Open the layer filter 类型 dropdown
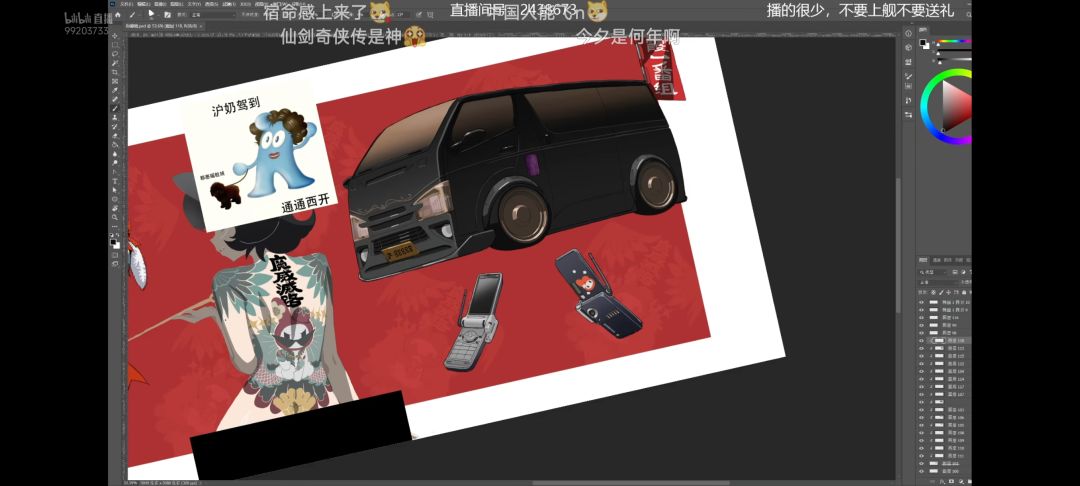Screen dimensions: 1080x486 click(x=933, y=272)
